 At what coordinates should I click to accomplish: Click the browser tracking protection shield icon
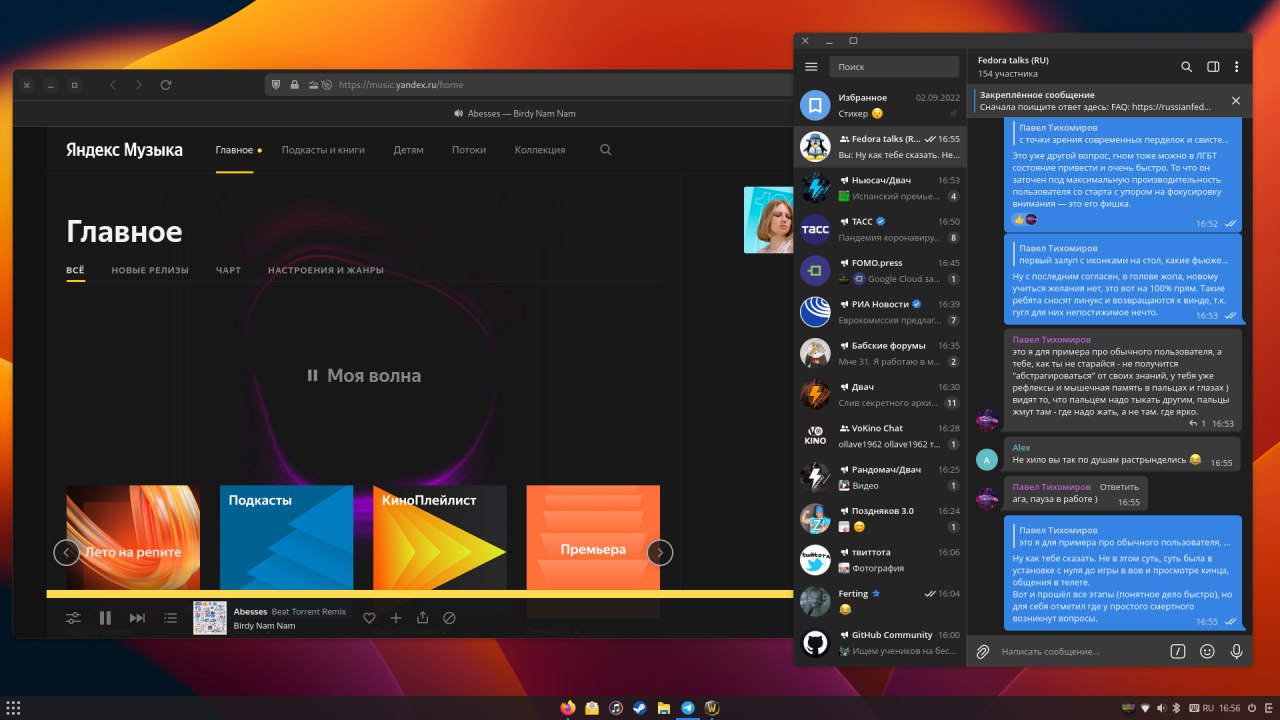coord(278,85)
